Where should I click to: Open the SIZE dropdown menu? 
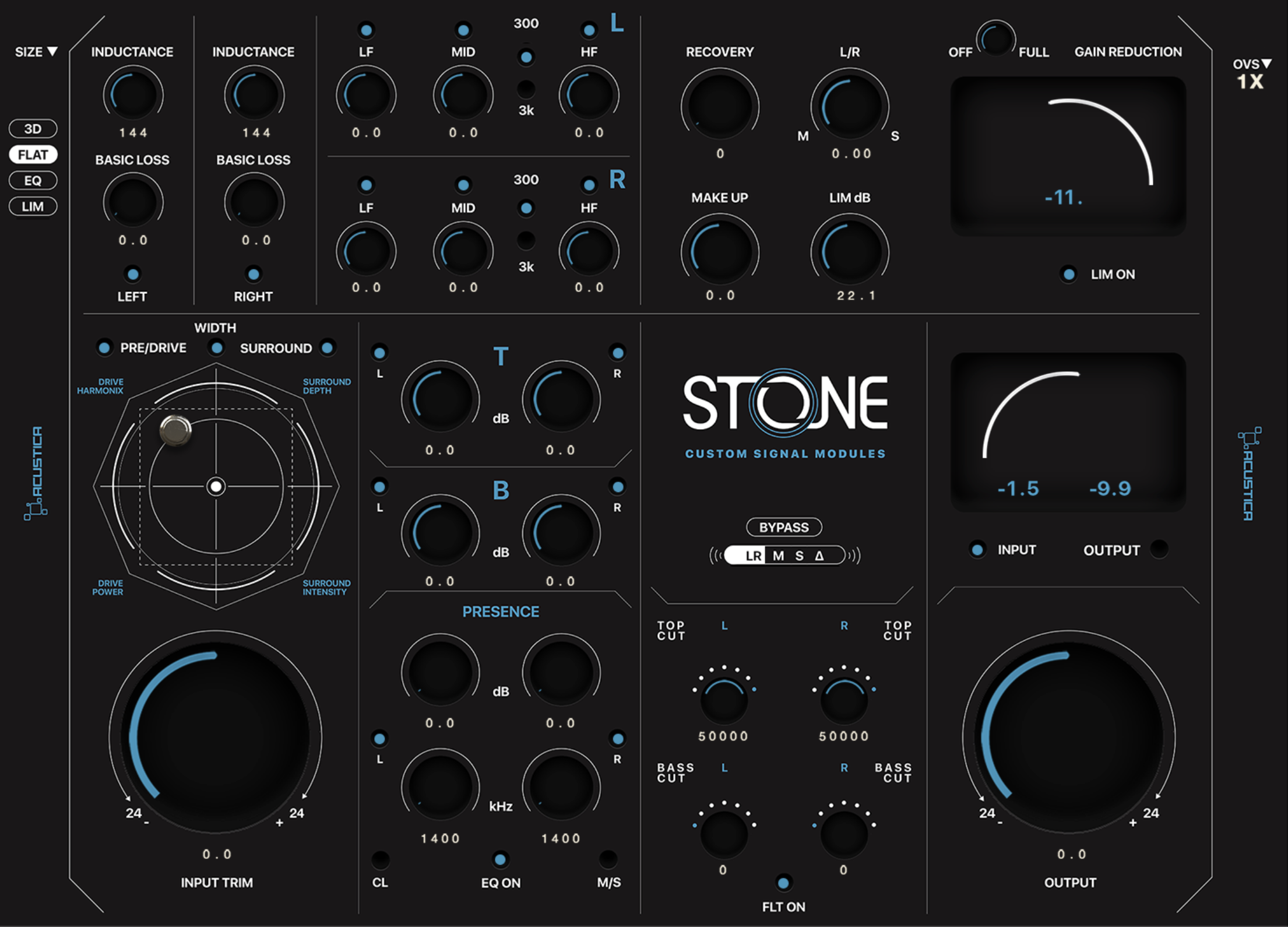point(36,52)
